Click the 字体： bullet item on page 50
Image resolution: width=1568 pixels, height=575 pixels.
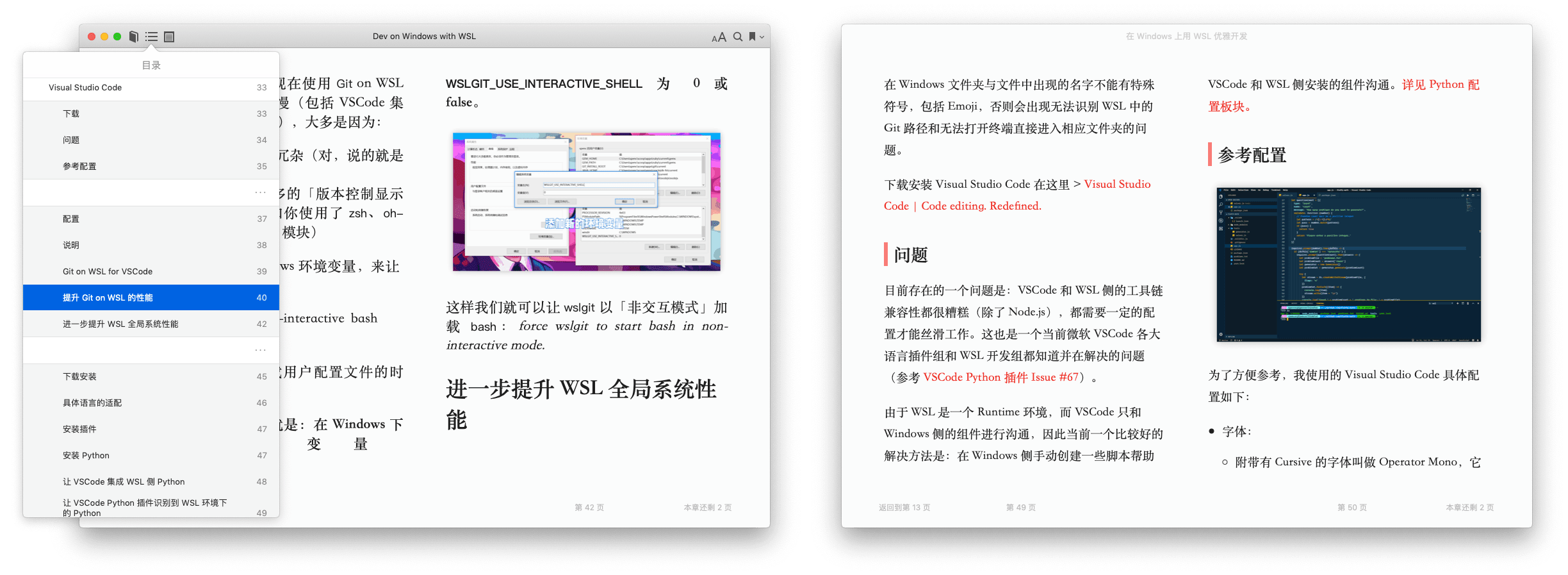(x=1236, y=432)
